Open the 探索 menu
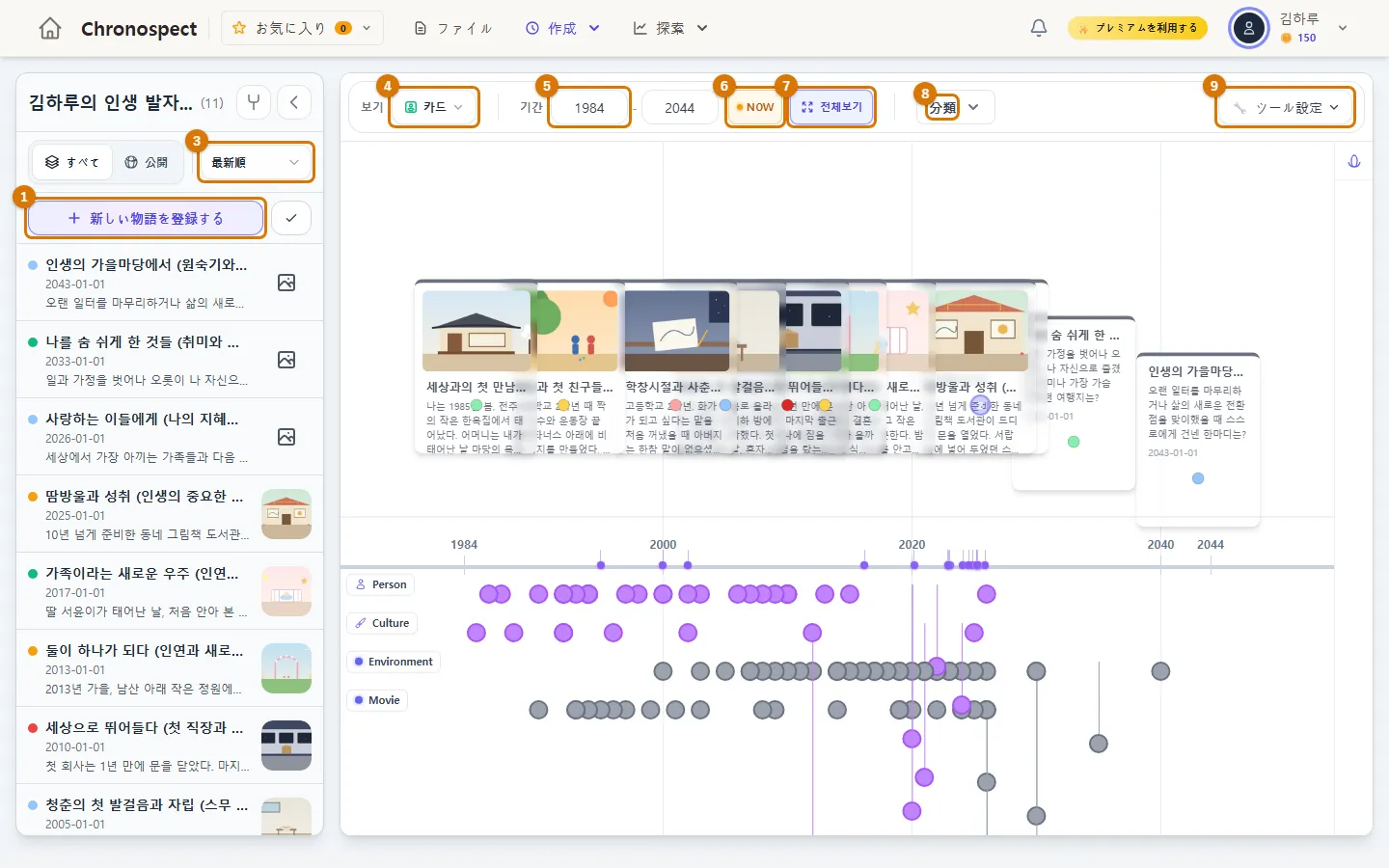Viewport: 1389px width, 868px height. pos(670,28)
